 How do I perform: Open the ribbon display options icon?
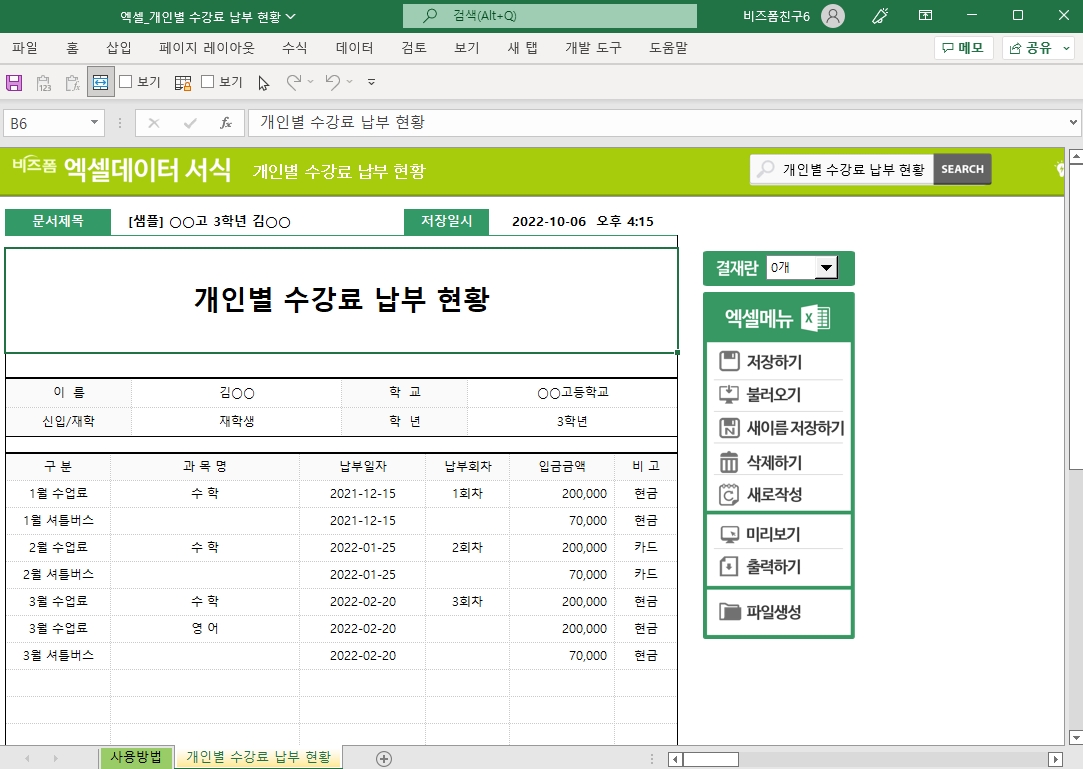pos(926,15)
